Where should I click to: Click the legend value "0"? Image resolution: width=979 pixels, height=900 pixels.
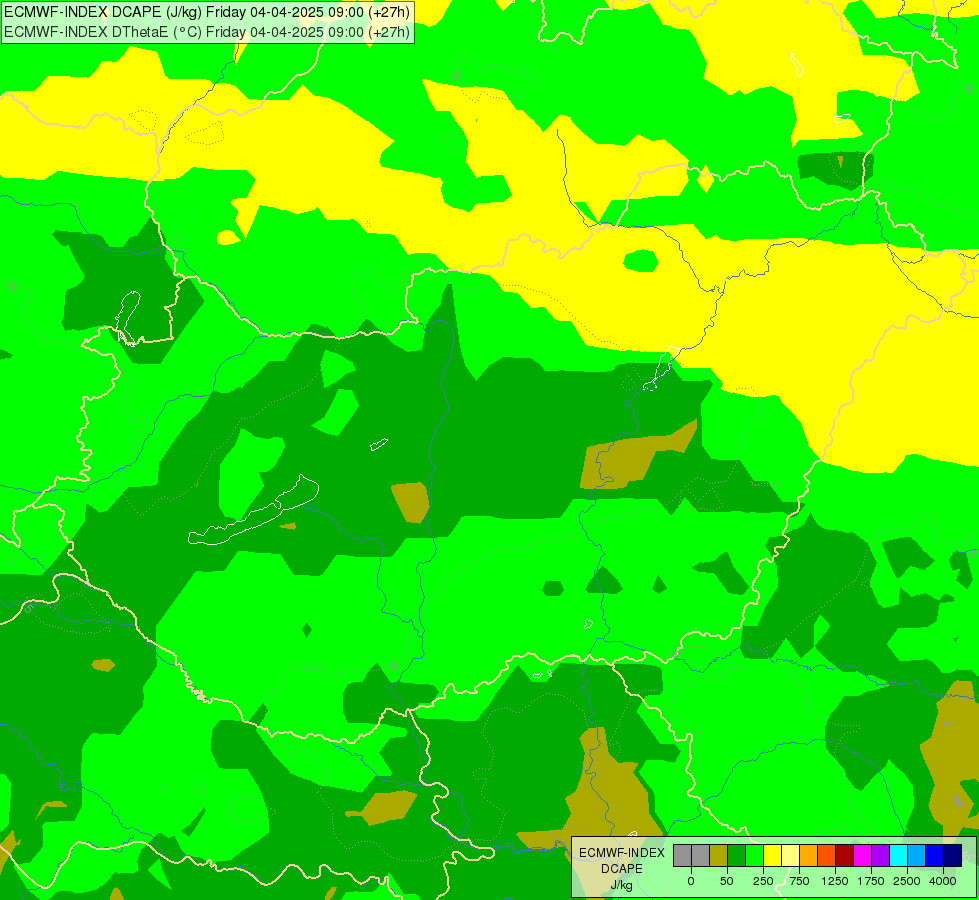pos(691,881)
